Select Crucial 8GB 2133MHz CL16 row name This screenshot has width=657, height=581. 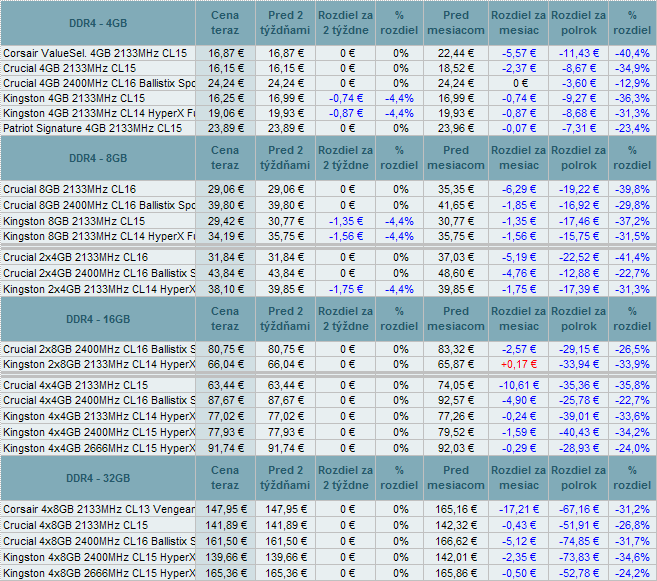point(70,189)
